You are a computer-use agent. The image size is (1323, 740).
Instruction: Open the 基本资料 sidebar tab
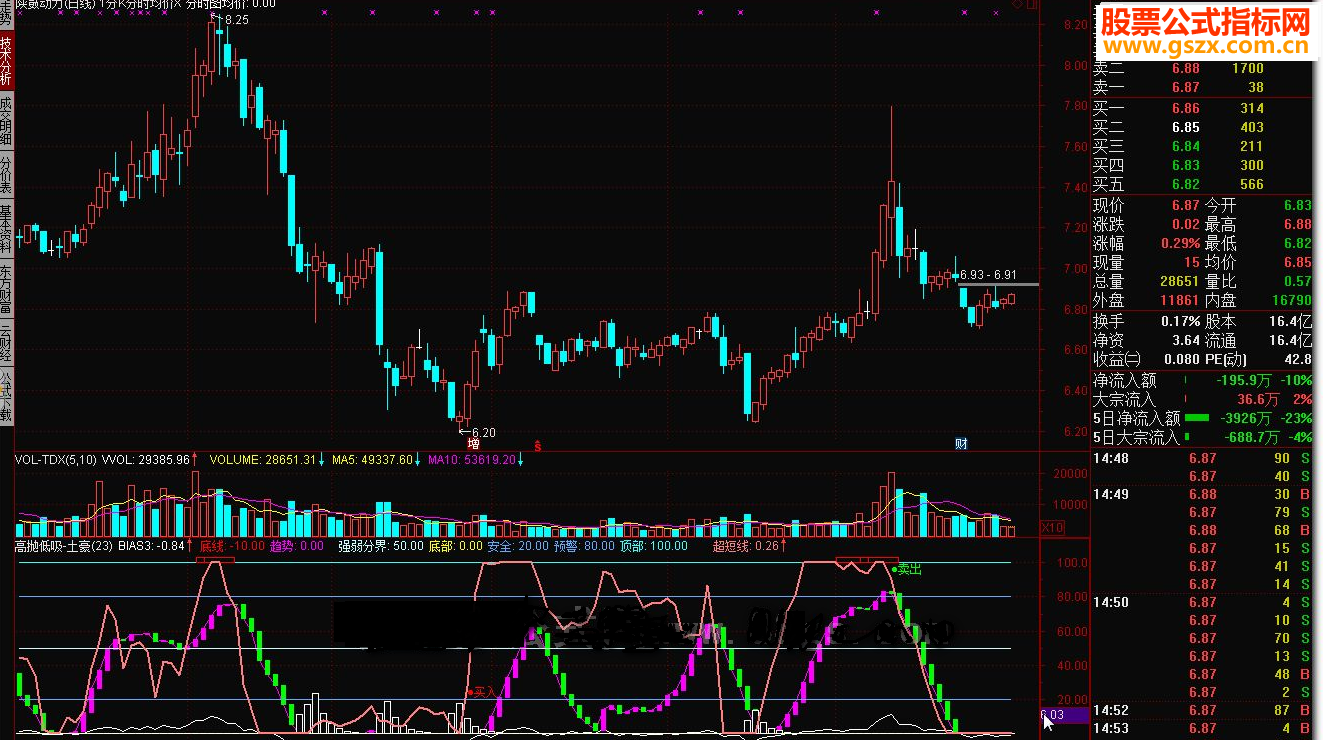(6, 230)
